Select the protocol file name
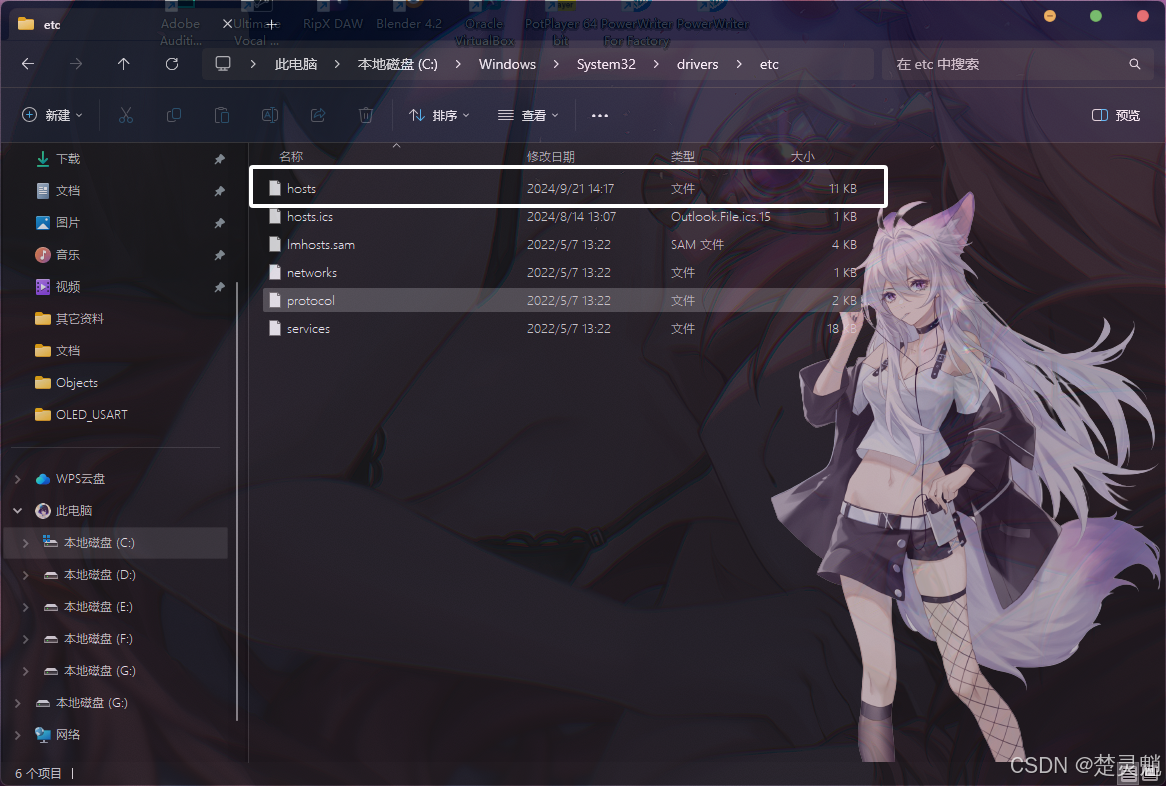 coord(310,300)
